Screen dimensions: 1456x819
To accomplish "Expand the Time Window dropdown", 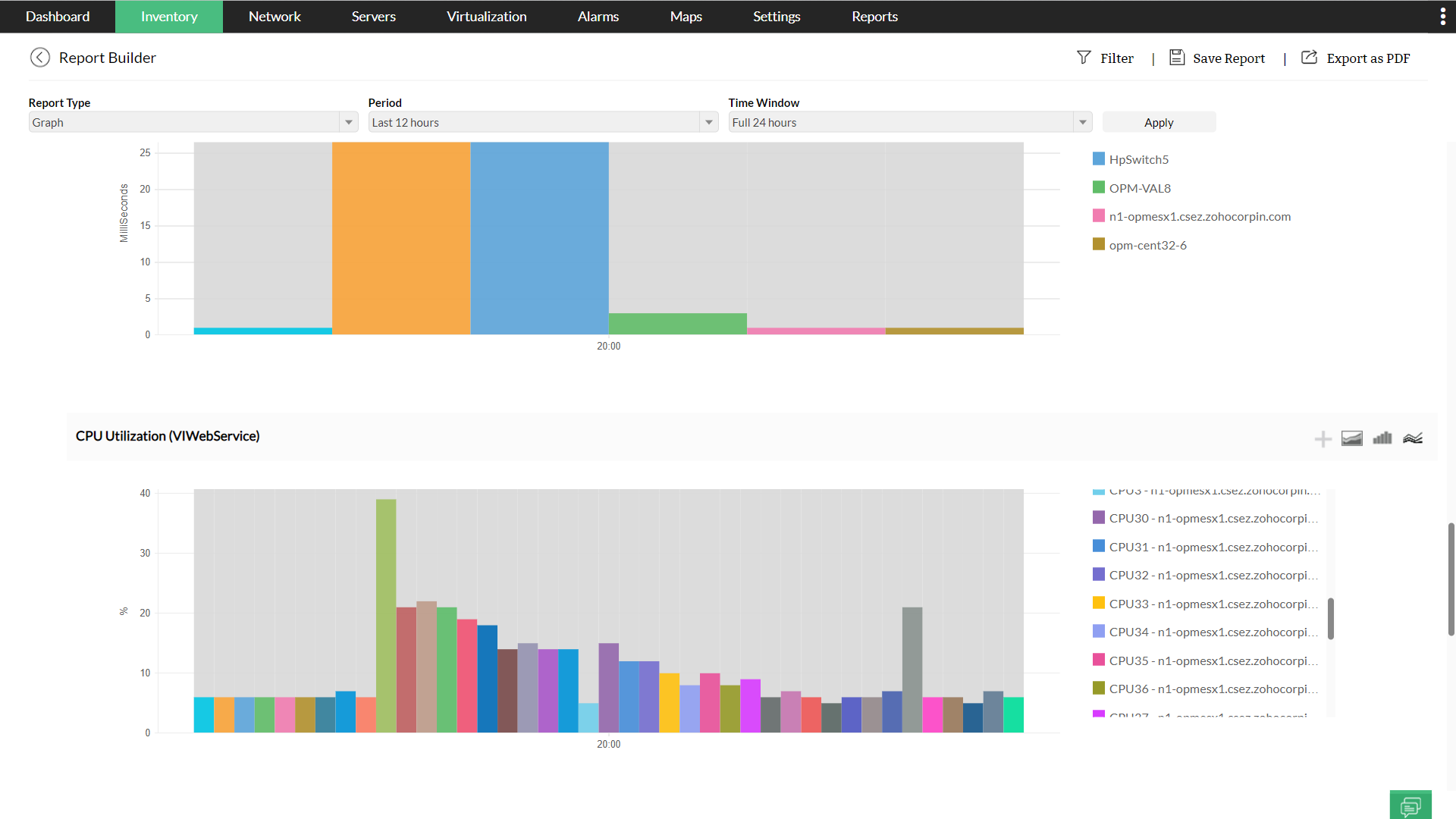I will click(x=1082, y=122).
